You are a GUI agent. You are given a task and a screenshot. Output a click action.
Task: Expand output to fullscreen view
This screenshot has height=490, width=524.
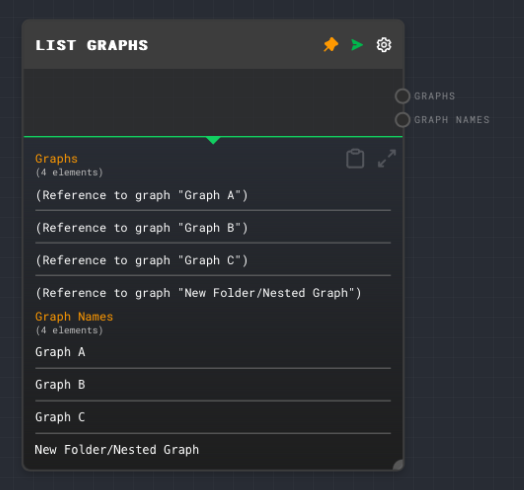387,158
